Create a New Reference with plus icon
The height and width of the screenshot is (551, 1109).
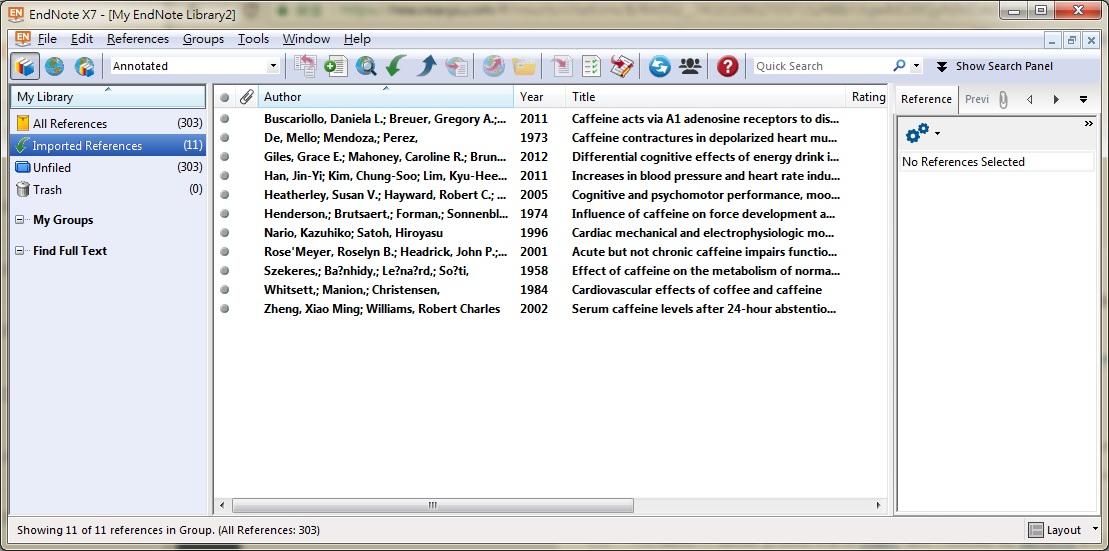pos(335,66)
